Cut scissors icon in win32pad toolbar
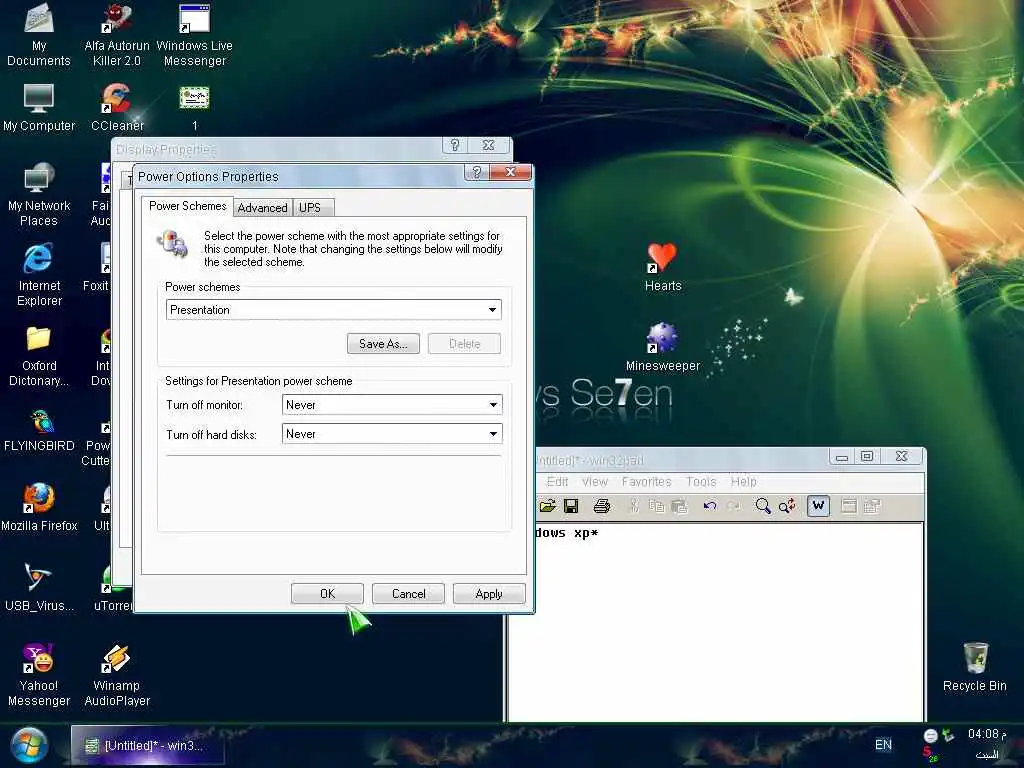 [x=633, y=506]
